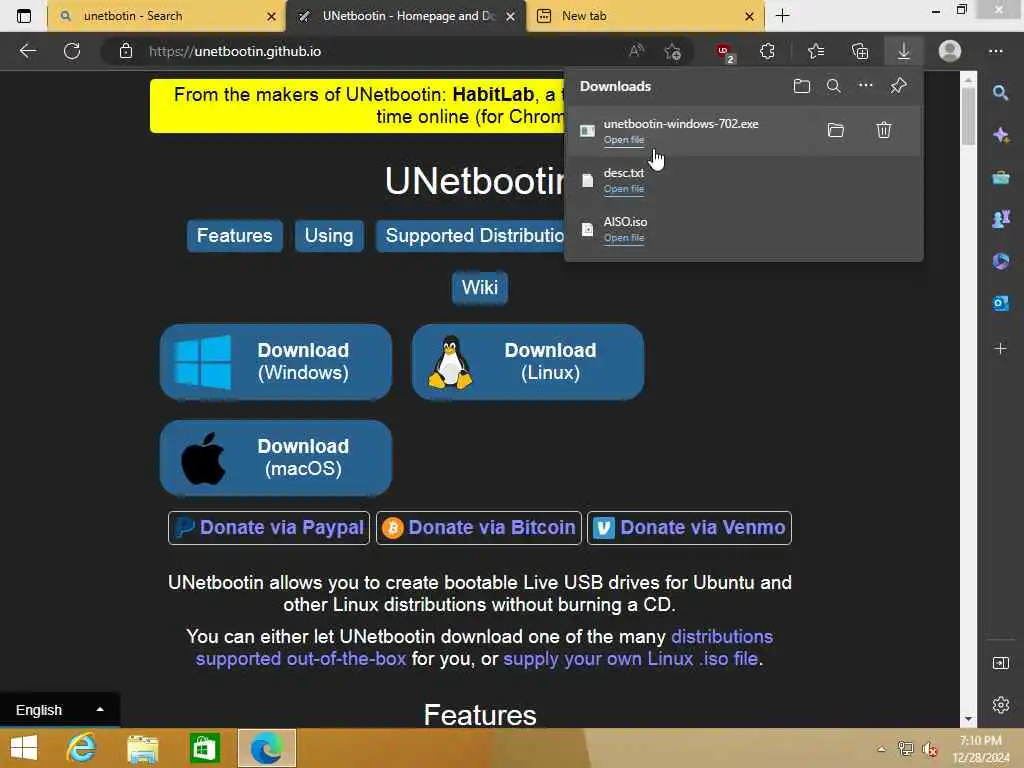This screenshot has height=768, width=1024.
Task: Close the New tab tab
Action: point(750,16)
